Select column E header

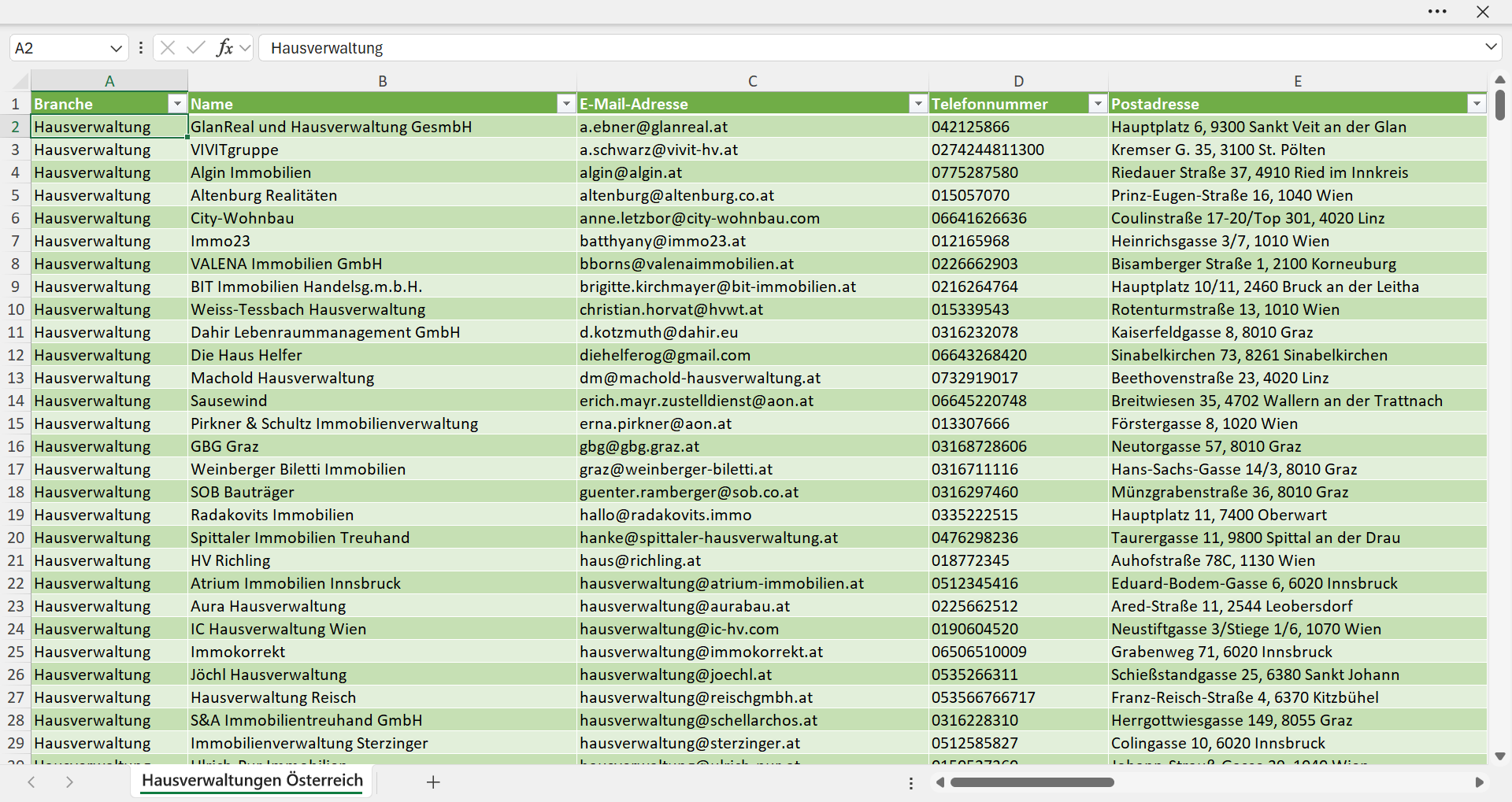1298,81
